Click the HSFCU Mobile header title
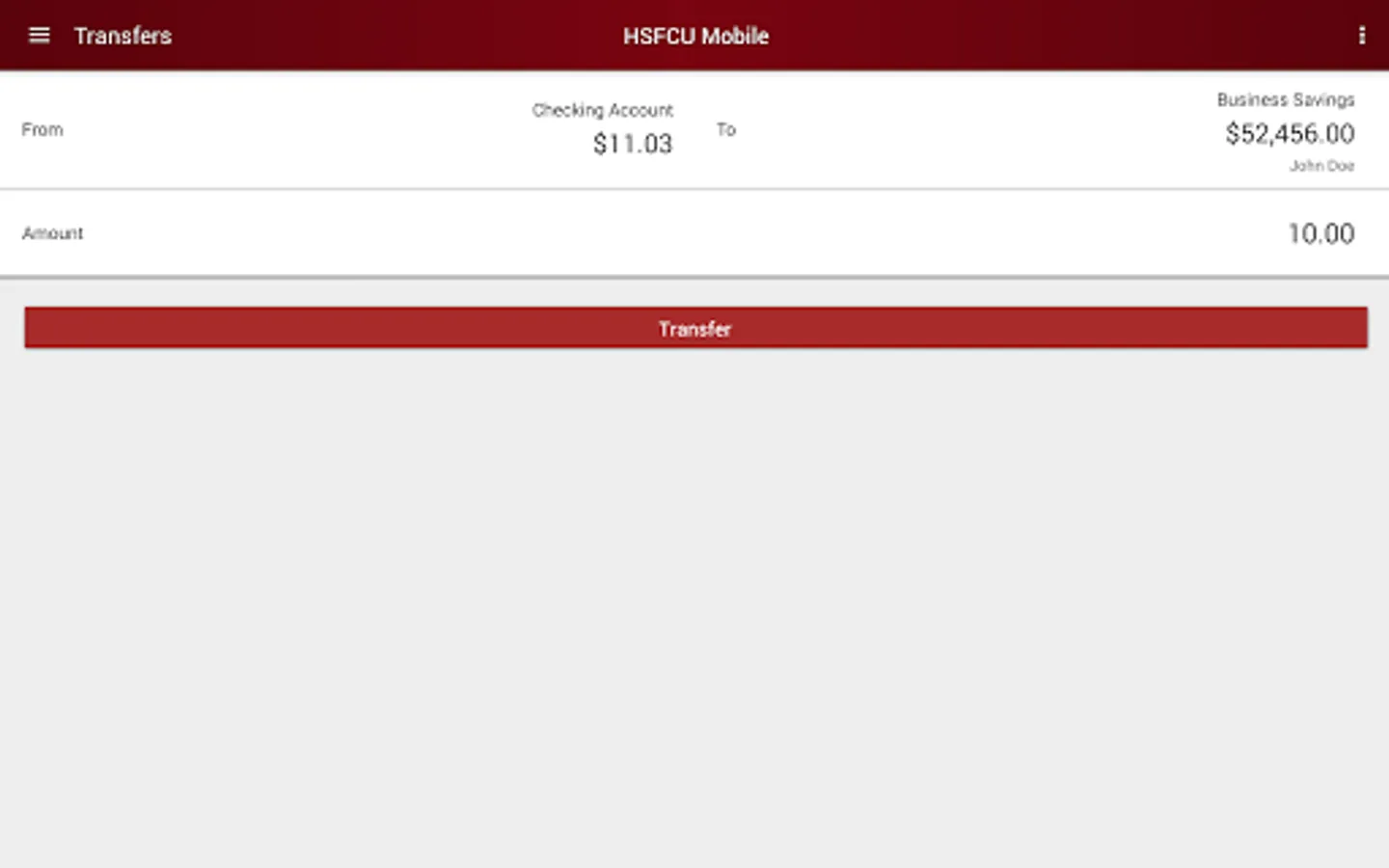This screenshot has width=1389, height=868. click(695, 36)
